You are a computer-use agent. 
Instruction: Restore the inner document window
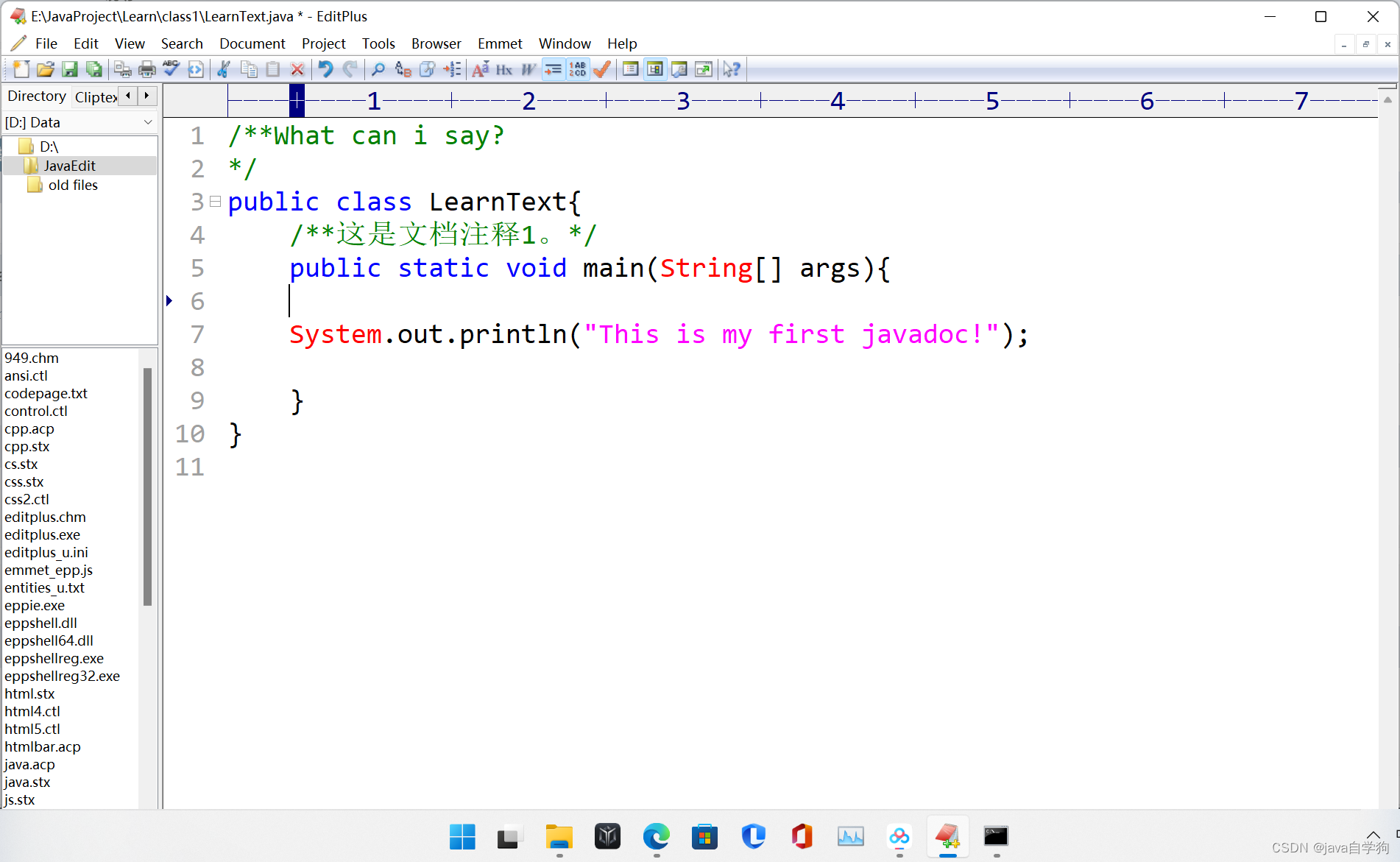click(x=1365, y=44)
